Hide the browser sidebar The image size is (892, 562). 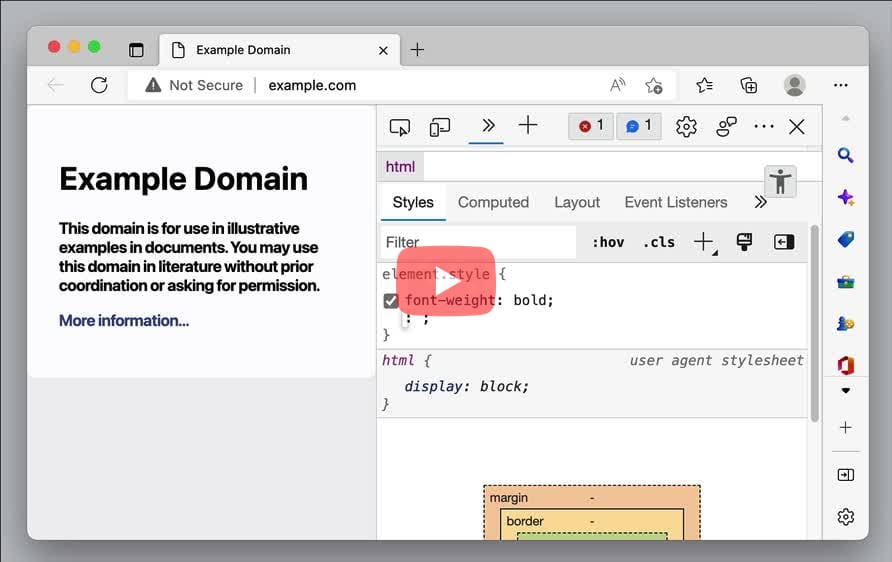click(846, 474)
